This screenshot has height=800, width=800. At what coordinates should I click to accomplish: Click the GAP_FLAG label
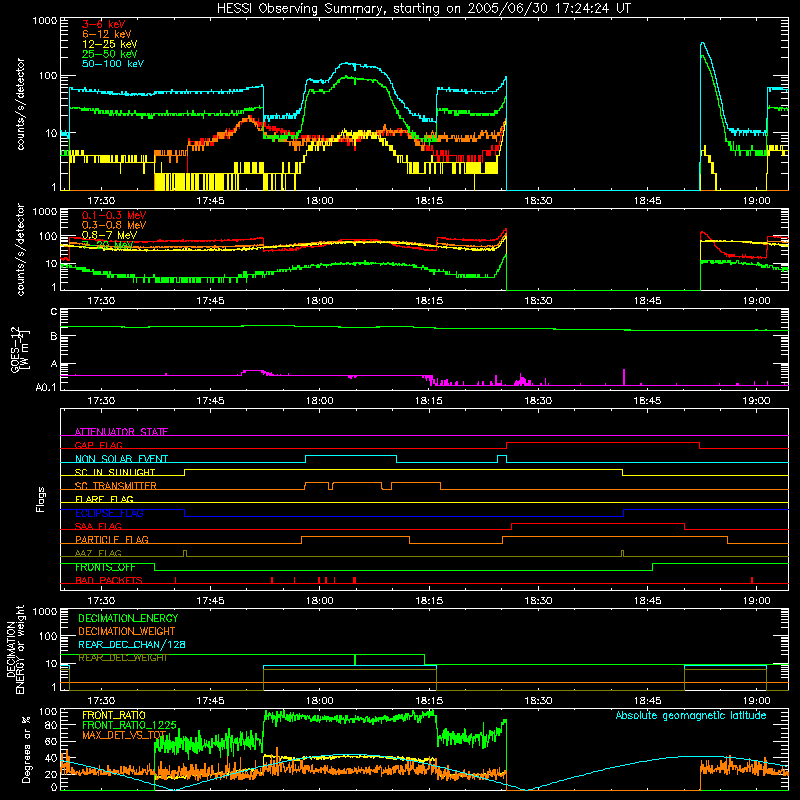(98, 445)
